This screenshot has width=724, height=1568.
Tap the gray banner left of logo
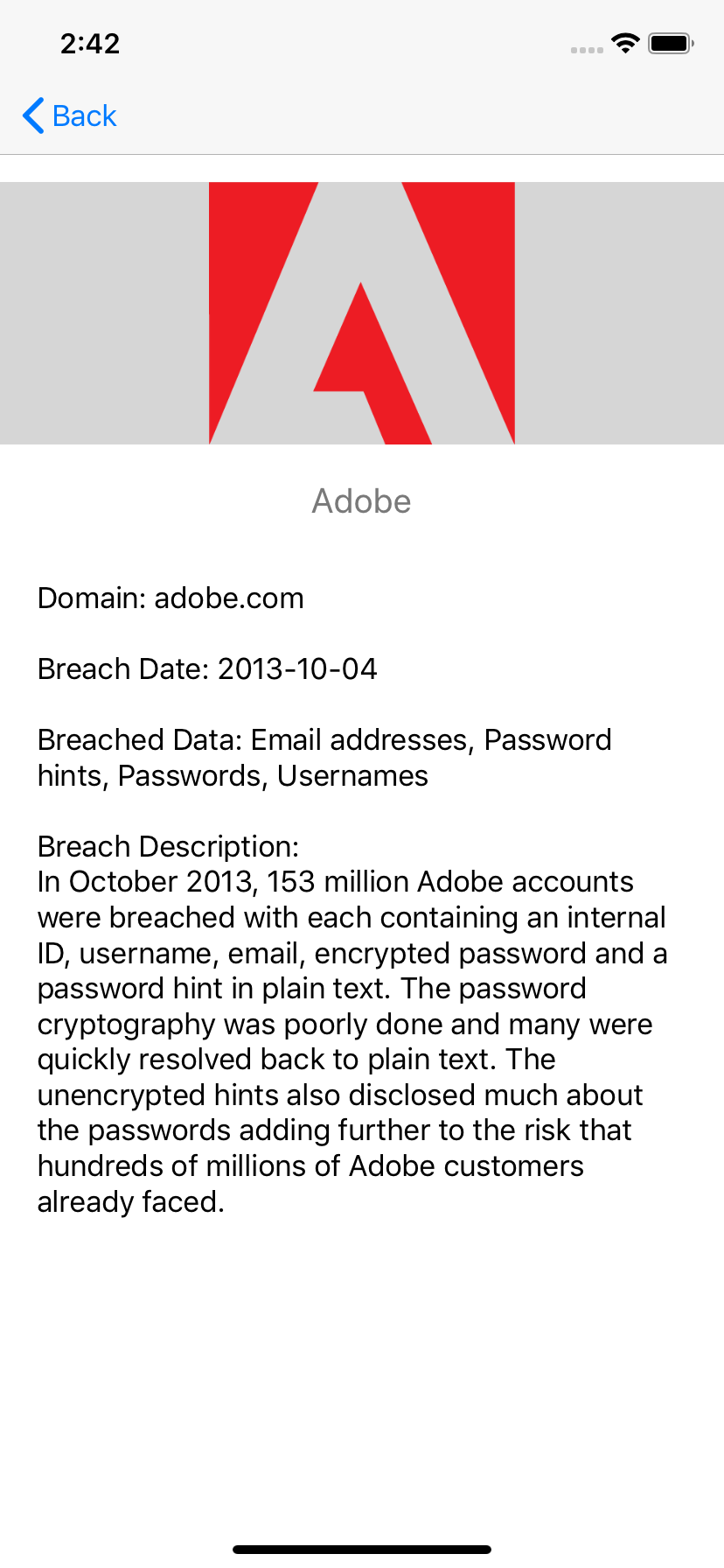coord(104,313)
